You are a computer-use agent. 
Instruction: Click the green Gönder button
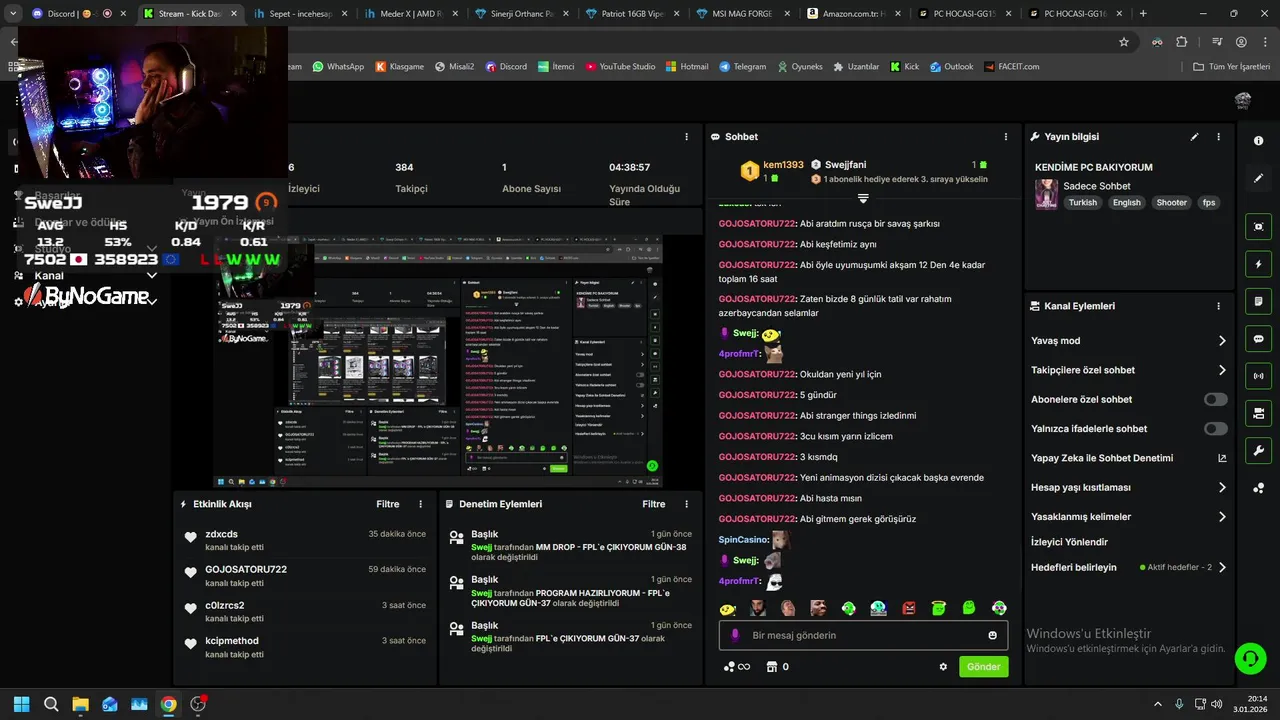pos(984,667)
